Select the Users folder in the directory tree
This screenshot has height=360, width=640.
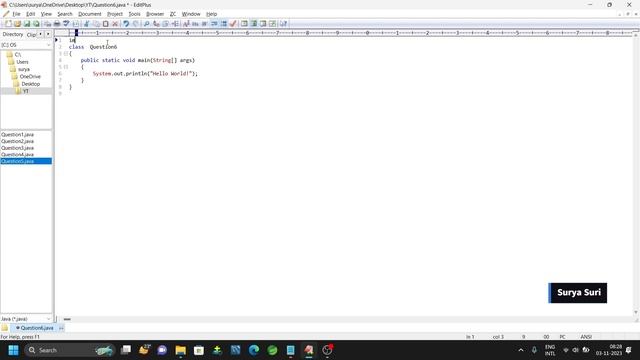(x=22, y=62)
